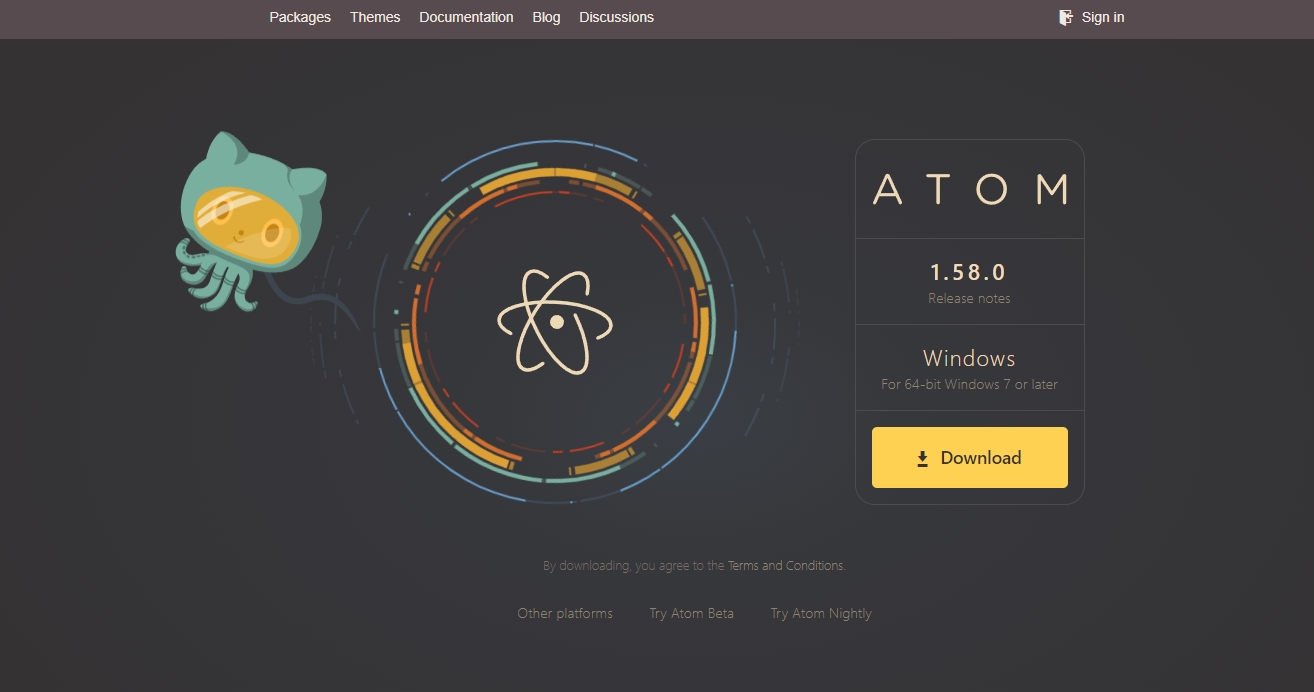Open the Packages page
The height and width of the screenshot is (692, 1314).
(x=300, y=17)
